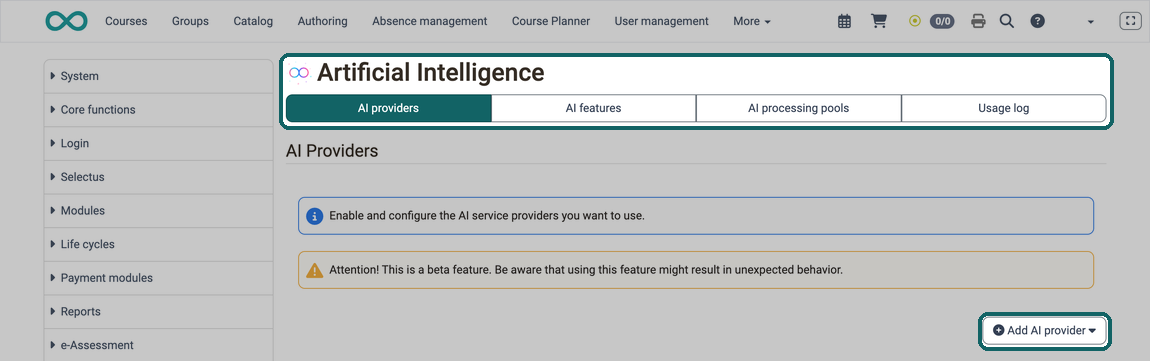Screen dimensions: 1150x361
Task: Click the 'AI Providers' section heading
Action: click(332, 151)
